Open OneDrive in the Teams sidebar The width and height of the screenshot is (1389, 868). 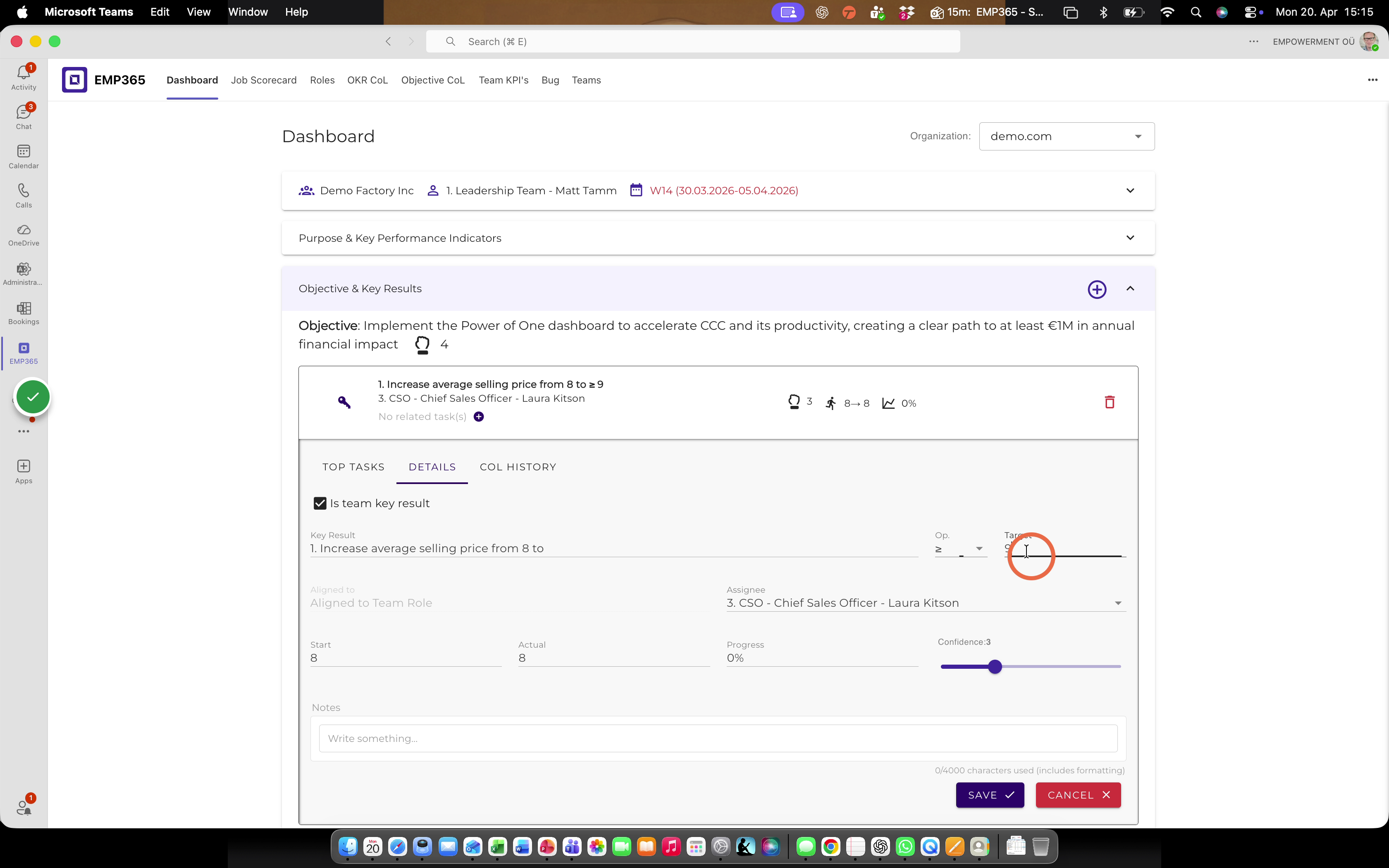24,235
